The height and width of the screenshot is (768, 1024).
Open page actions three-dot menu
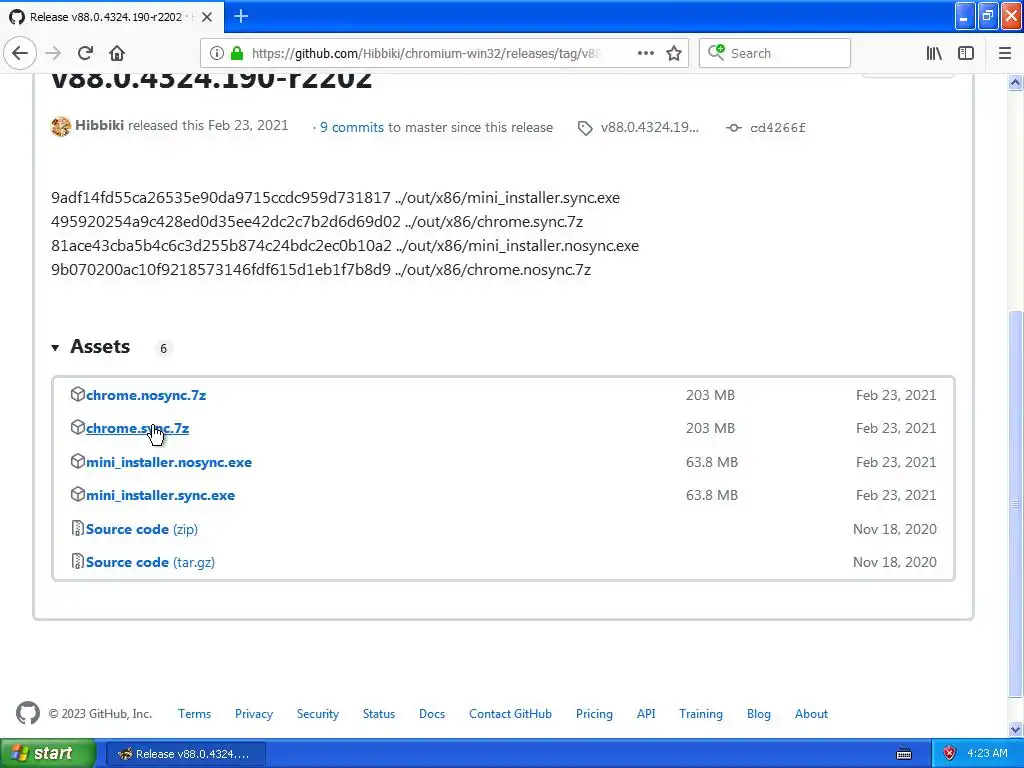pyautogui.click(x=645, y=53)
